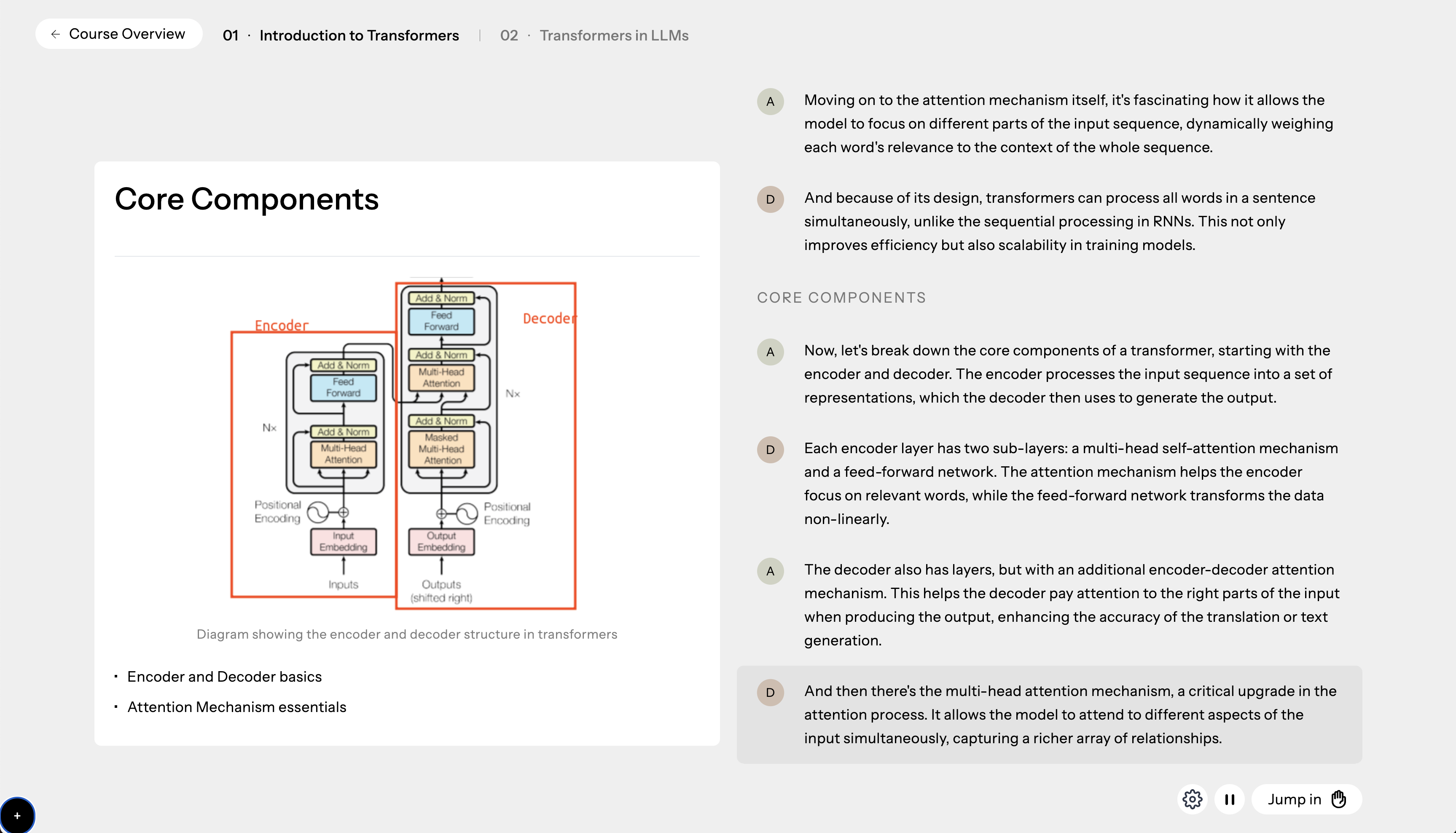
Task: Select the transcript line about RNNs
Action: pos(1059,221)
